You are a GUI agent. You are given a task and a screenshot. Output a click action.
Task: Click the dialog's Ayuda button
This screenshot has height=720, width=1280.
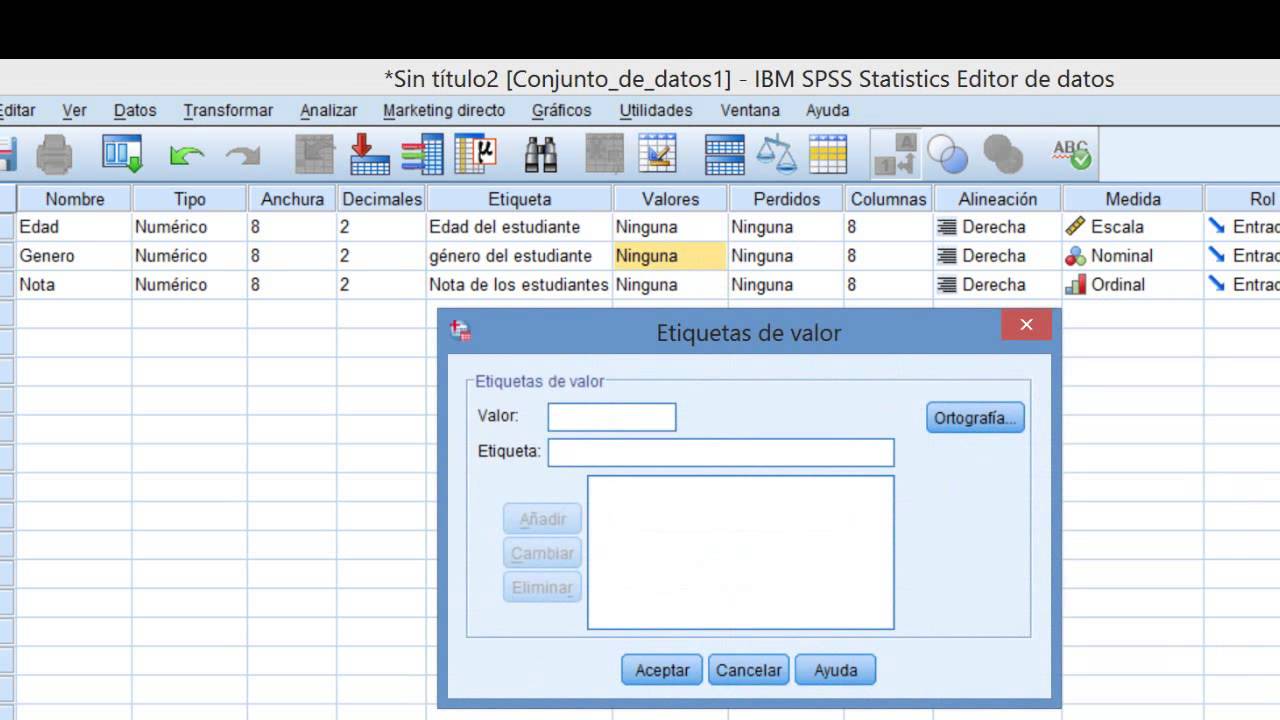click(x=835, y=670)
